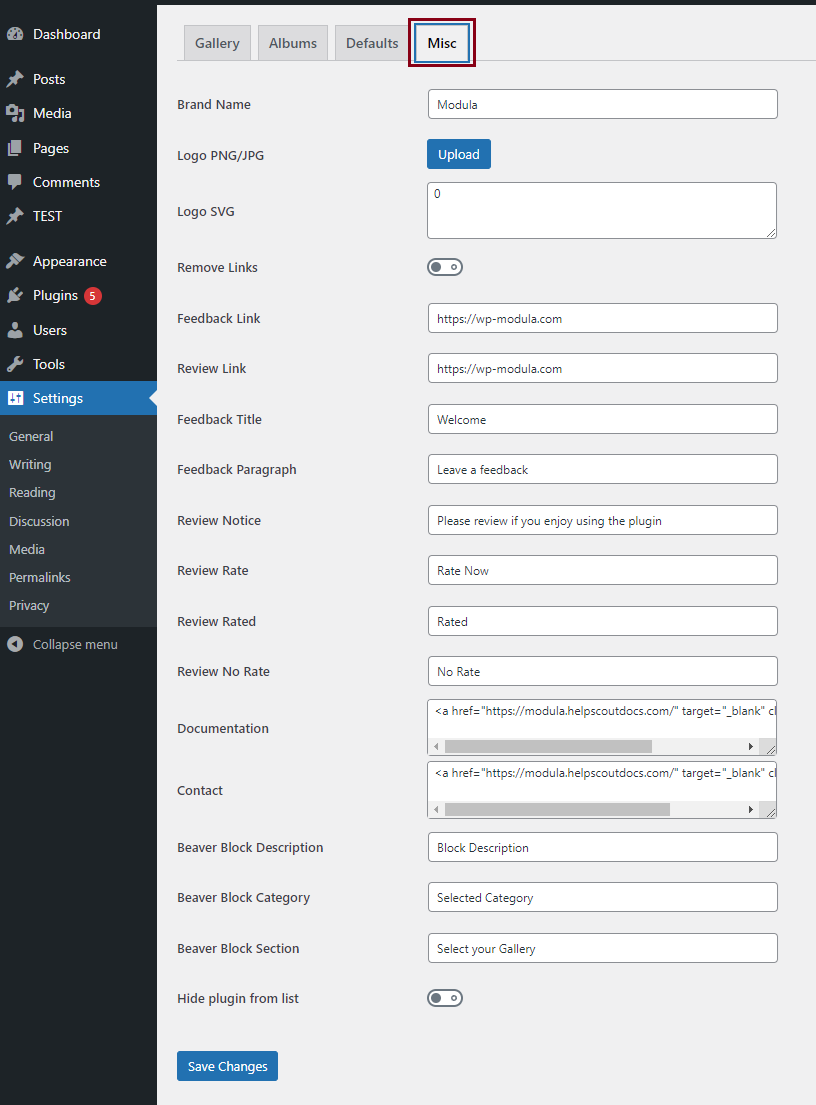Enable the Remove Links toggle
The width and height of the screenshot is (816, 1105).
445,267
